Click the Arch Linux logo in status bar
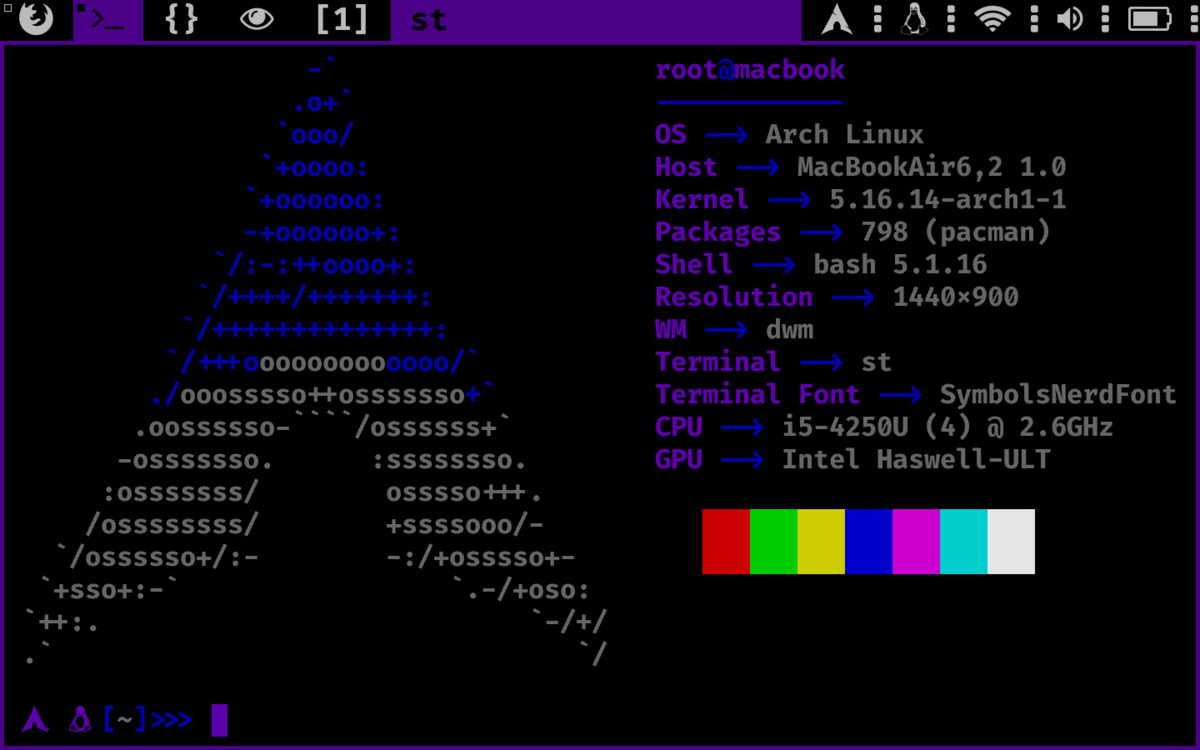Image resolution: width=1200 pixels, height=750 pixels. pos(838,19)
